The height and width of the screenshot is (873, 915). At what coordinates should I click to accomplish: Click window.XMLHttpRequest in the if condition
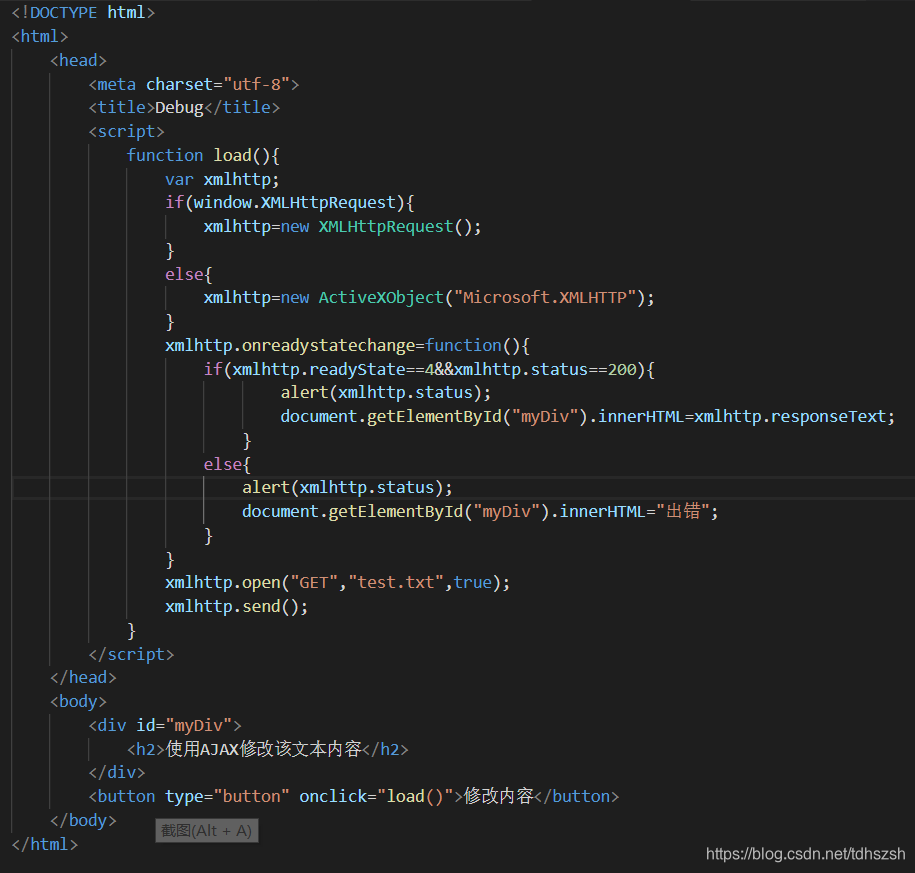coord(295,202)
